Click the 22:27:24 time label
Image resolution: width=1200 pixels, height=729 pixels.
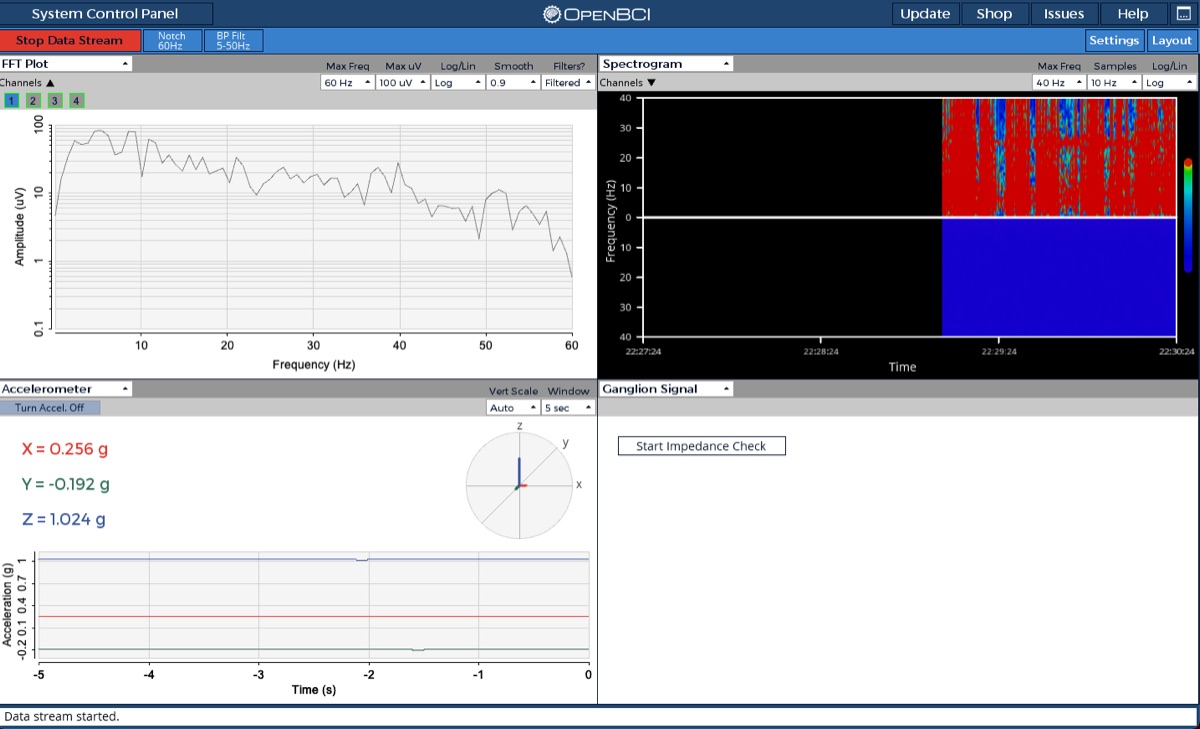tap(643, 352)
